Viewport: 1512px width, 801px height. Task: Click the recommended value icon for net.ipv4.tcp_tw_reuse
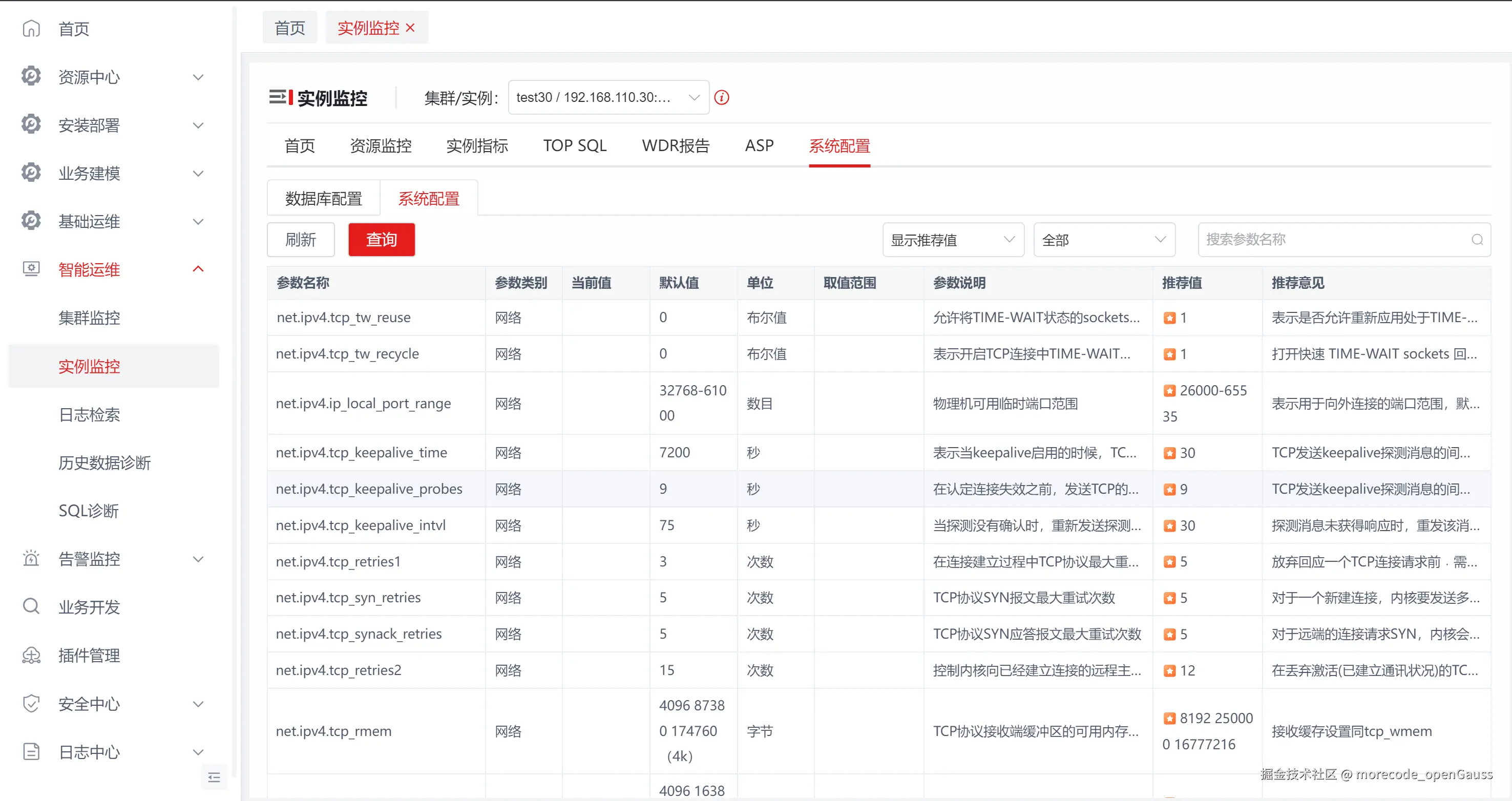pos(1169,318)
